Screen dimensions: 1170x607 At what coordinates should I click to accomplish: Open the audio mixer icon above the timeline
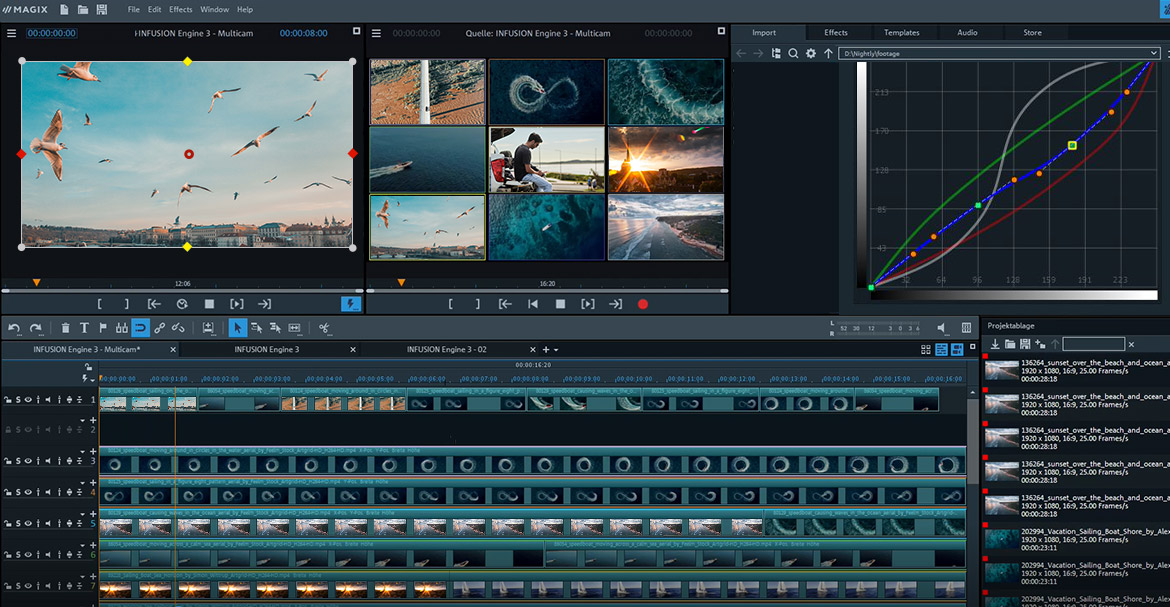(x=966, y=327)
